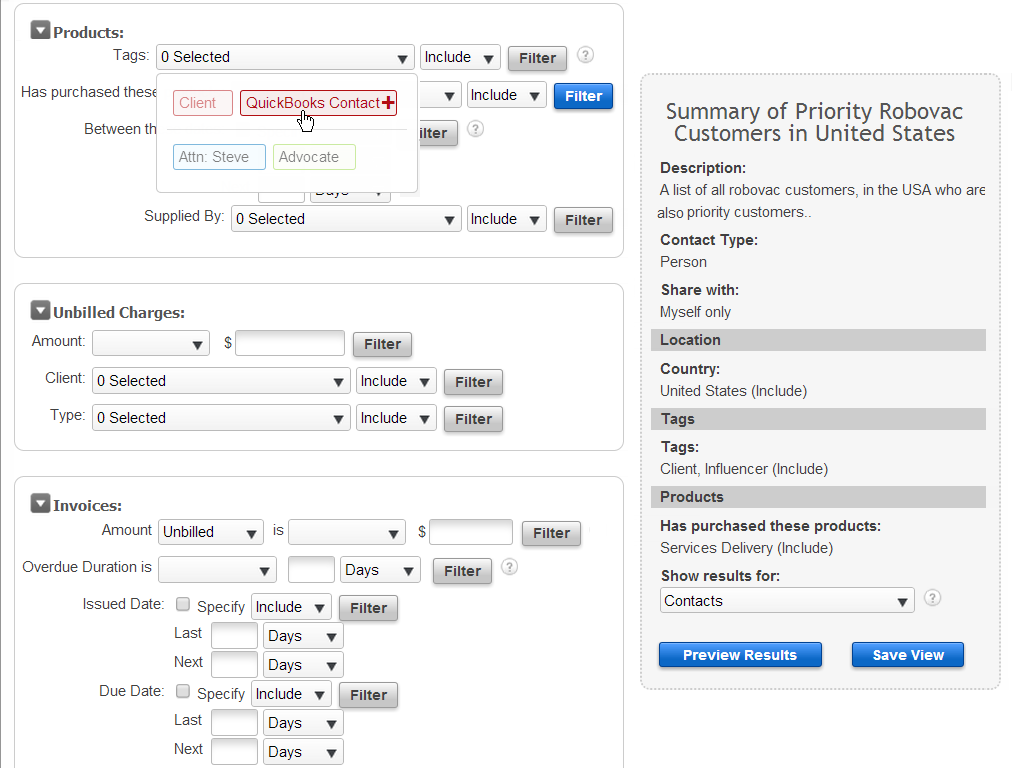Click help icon next to Products Tags filter
This screenshot has height=768, width=1024.
tap(586, 55)
